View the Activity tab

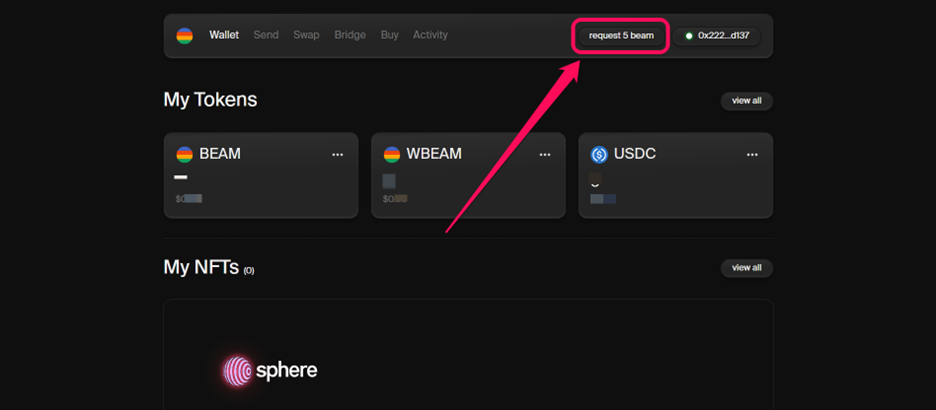(x=430, y=35)
